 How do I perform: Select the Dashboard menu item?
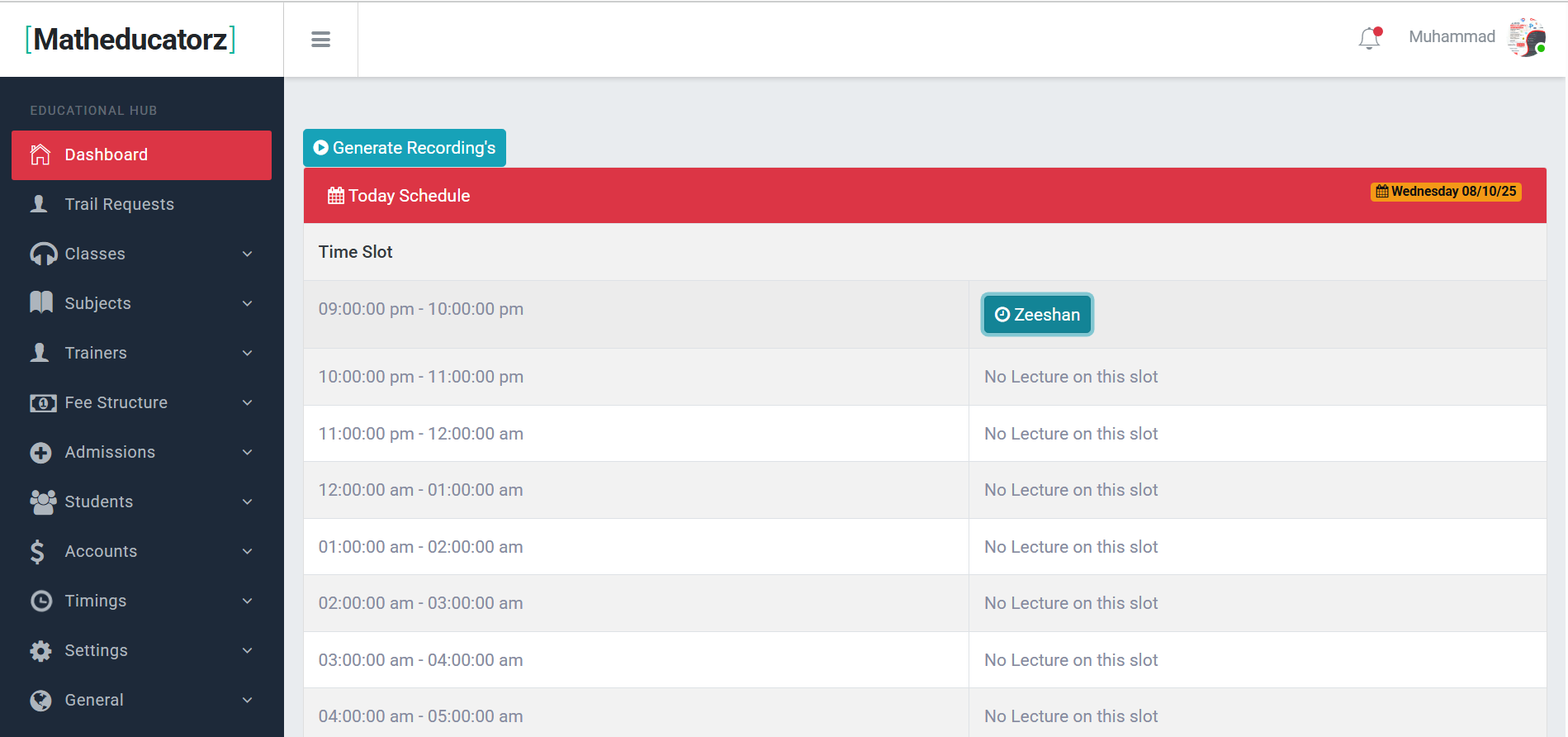tap(141, 155)
